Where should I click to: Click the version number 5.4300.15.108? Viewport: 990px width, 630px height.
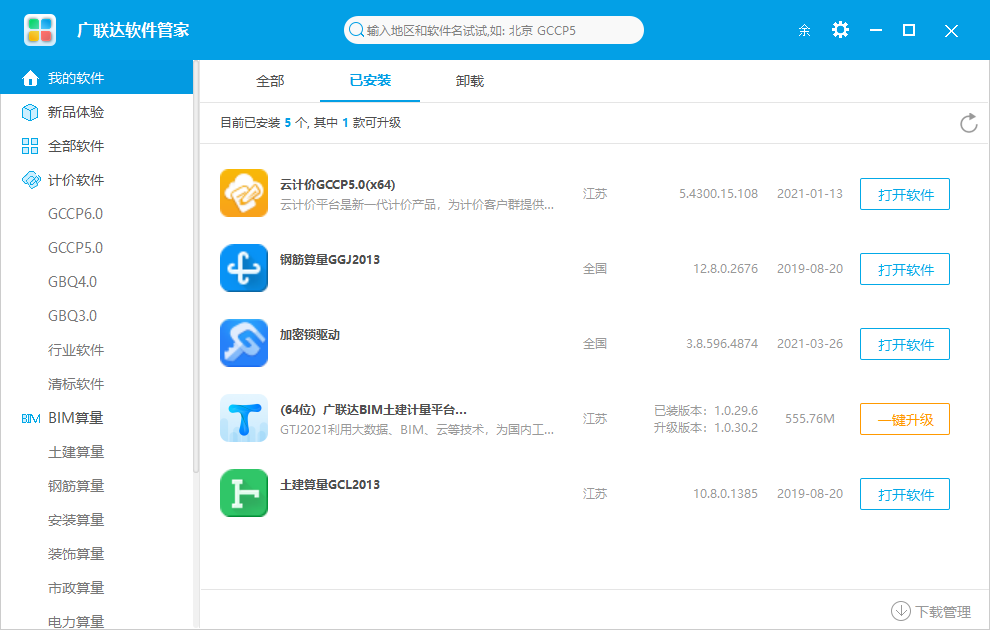(719, 194)
